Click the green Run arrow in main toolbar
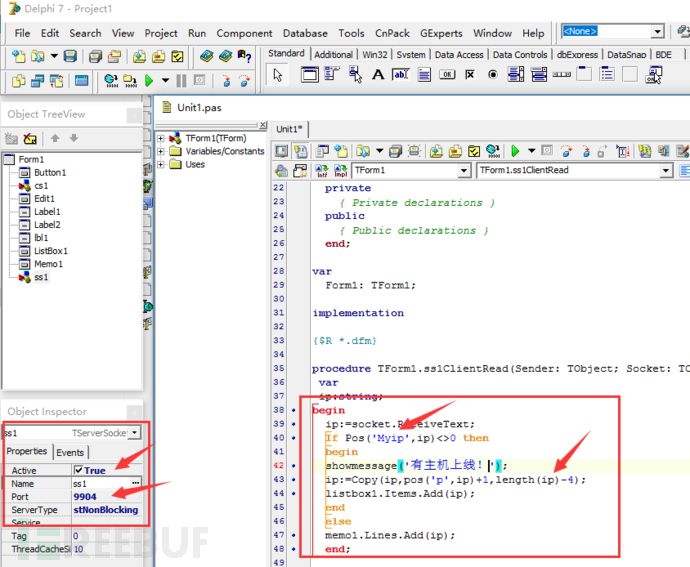Viewport: 690px width, 567px height. pyautogui.click(x=149, y=80)
